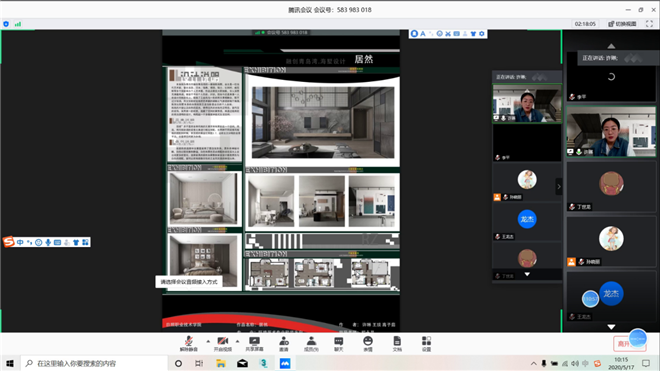Turn on camera with 开启视频

(x=223, y=344)
